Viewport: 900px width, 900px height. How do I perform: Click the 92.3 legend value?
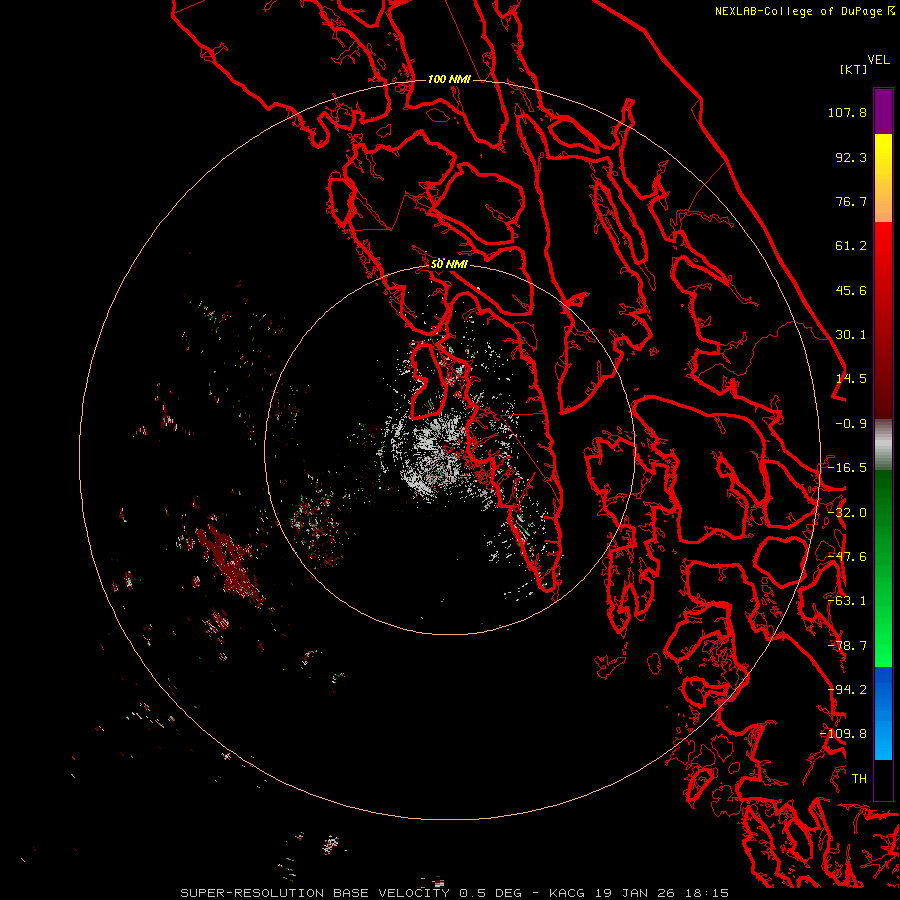[x=851, y=157]
